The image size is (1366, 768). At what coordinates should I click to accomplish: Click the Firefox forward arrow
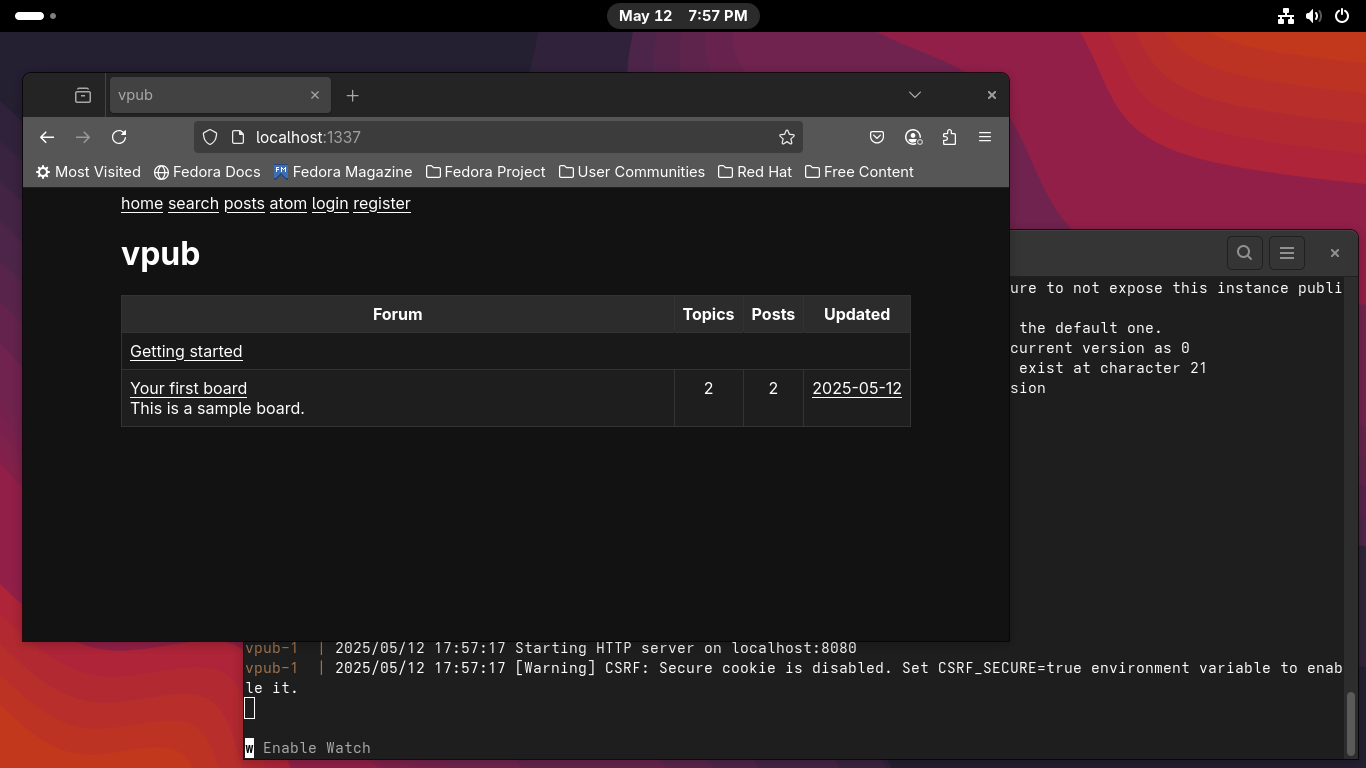coord(83,137)
